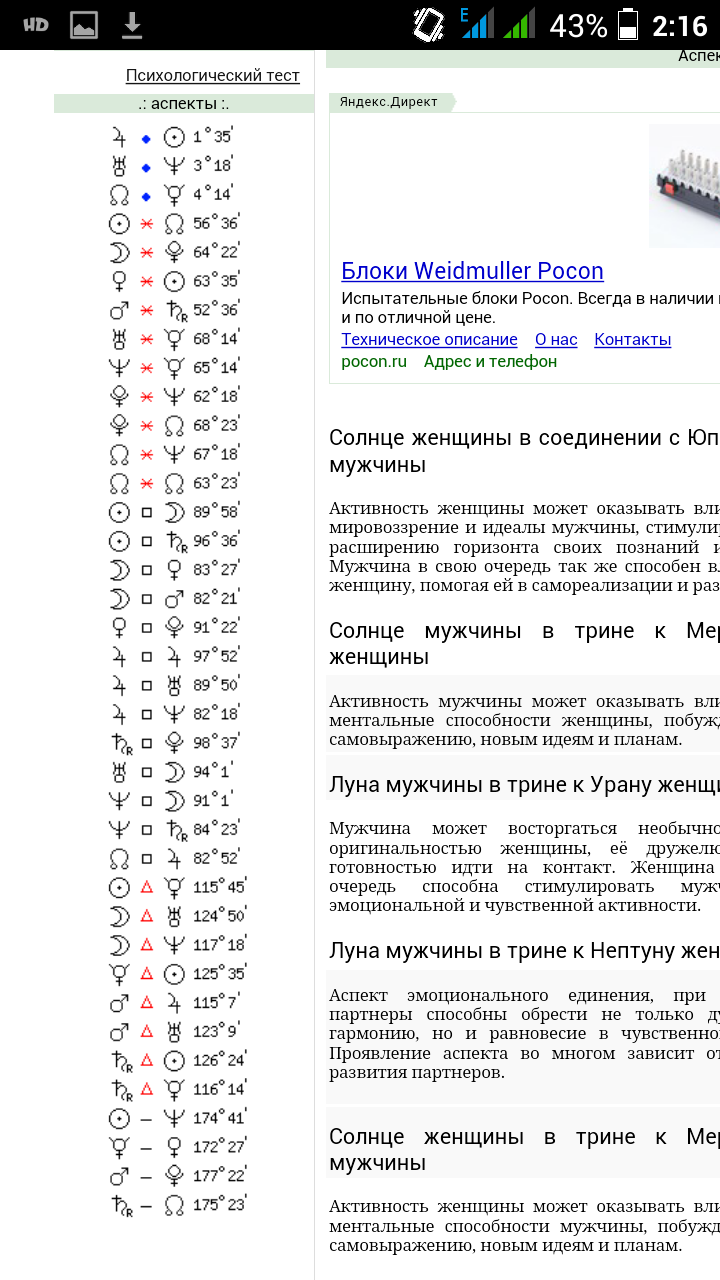
Task: Click the aspect value 94°1'
Action: 213,772
